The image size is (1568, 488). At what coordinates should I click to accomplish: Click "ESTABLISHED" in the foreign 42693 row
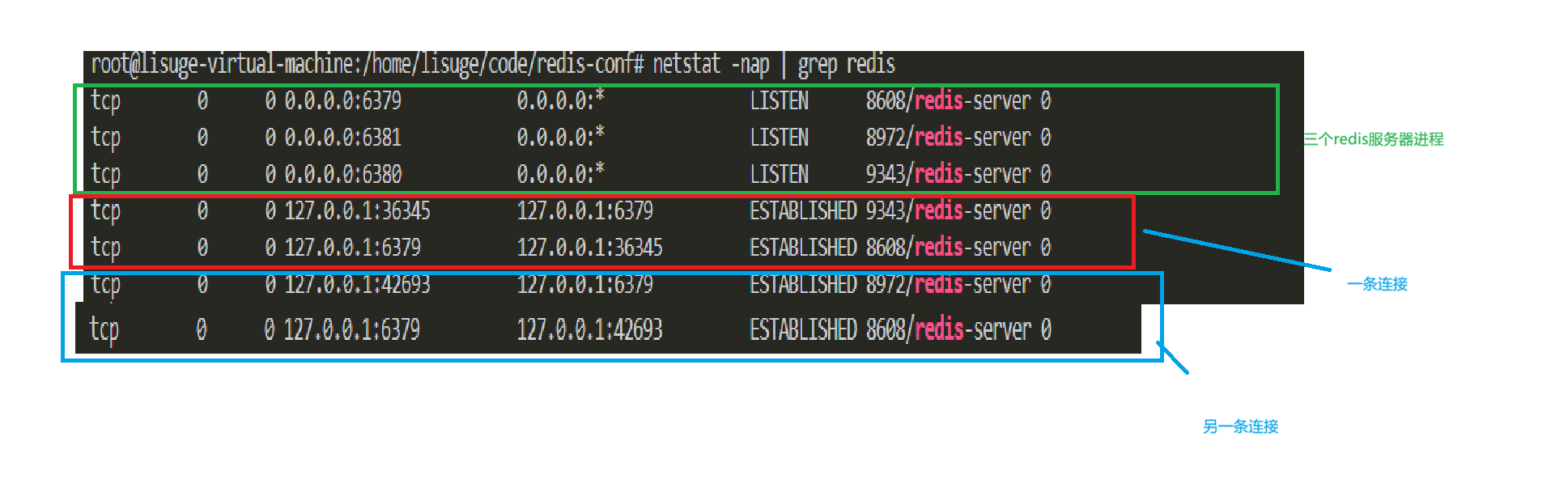(803, 329)
